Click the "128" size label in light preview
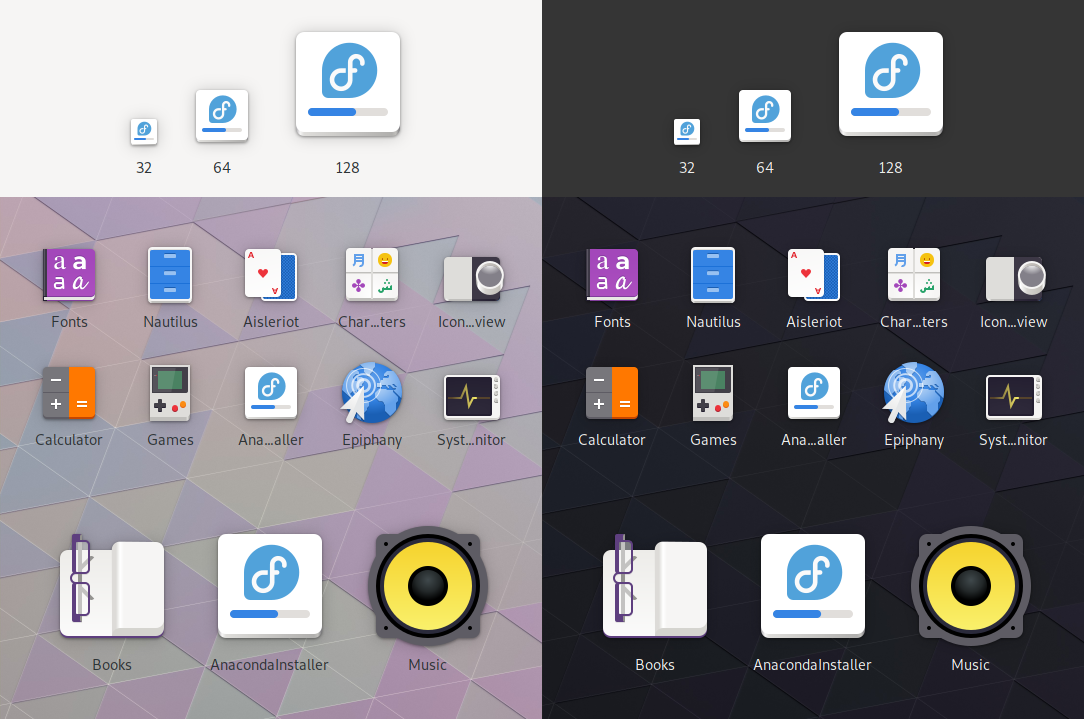 347,168
